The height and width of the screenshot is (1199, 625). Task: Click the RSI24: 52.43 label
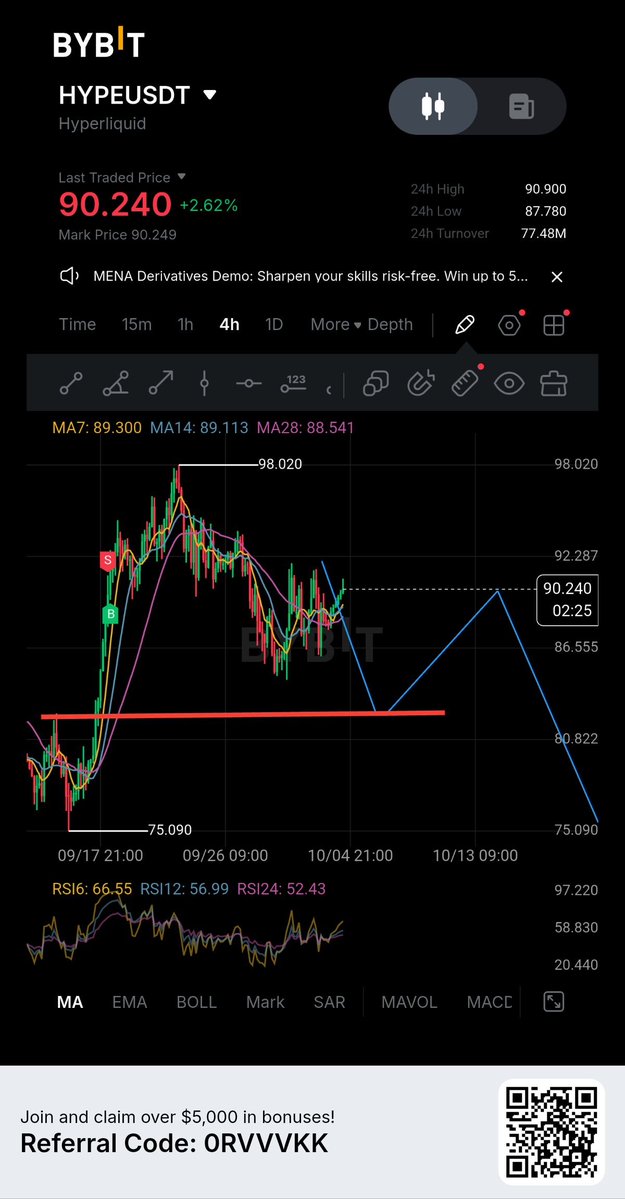click(282, 889)
